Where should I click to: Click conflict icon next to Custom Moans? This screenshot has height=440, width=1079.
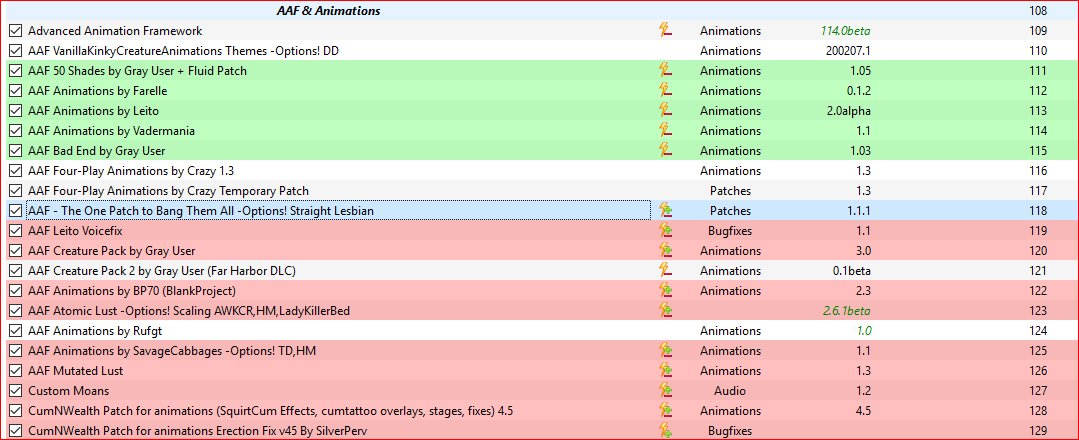[x=665, y=390]
